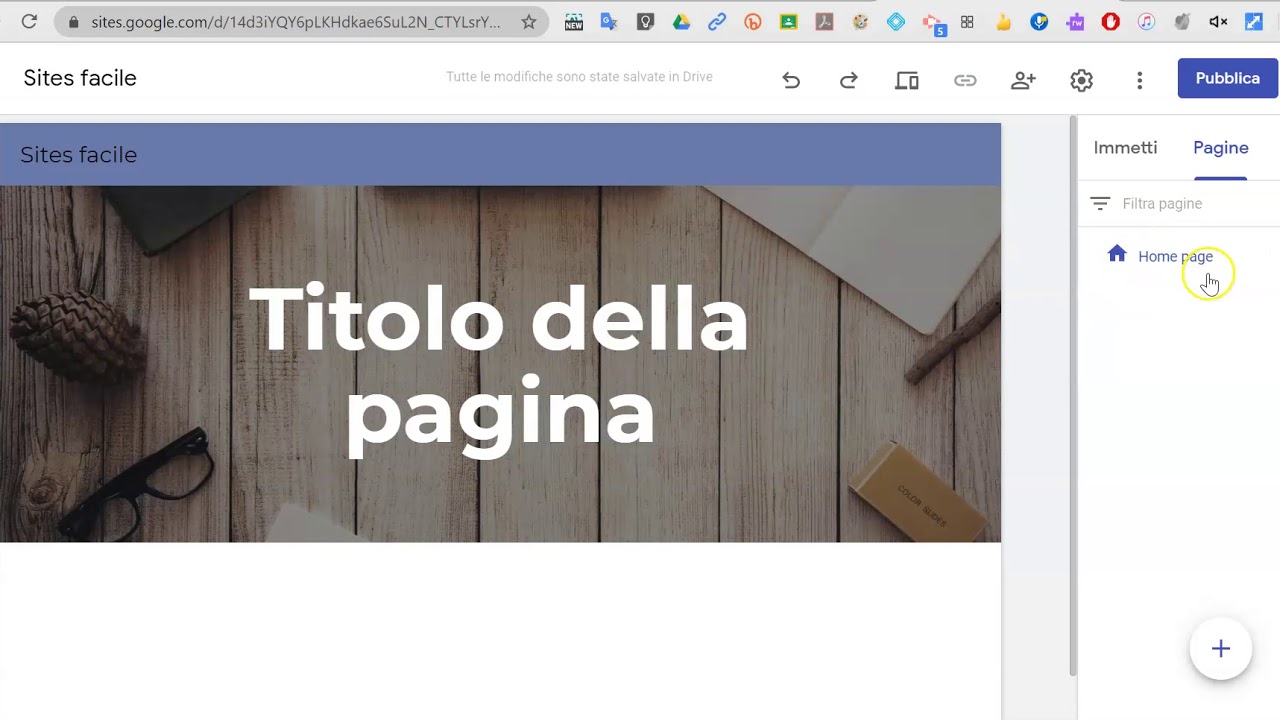This screenshot has height=720, width=1280.
Task: Open the purple puzzle rw extension
Action: [1075, 21]
